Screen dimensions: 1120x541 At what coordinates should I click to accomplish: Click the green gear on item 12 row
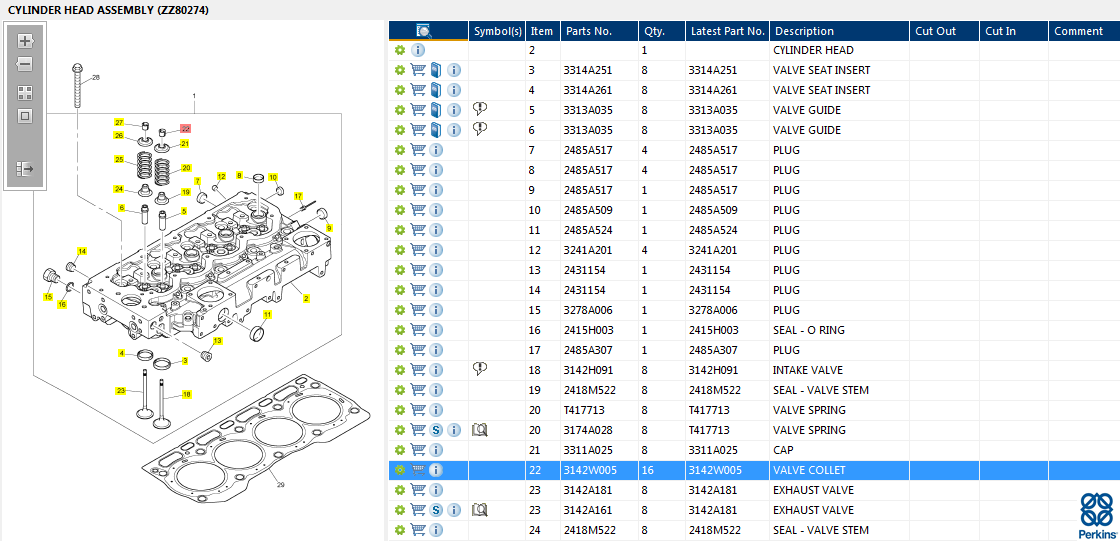coord(400,250)
